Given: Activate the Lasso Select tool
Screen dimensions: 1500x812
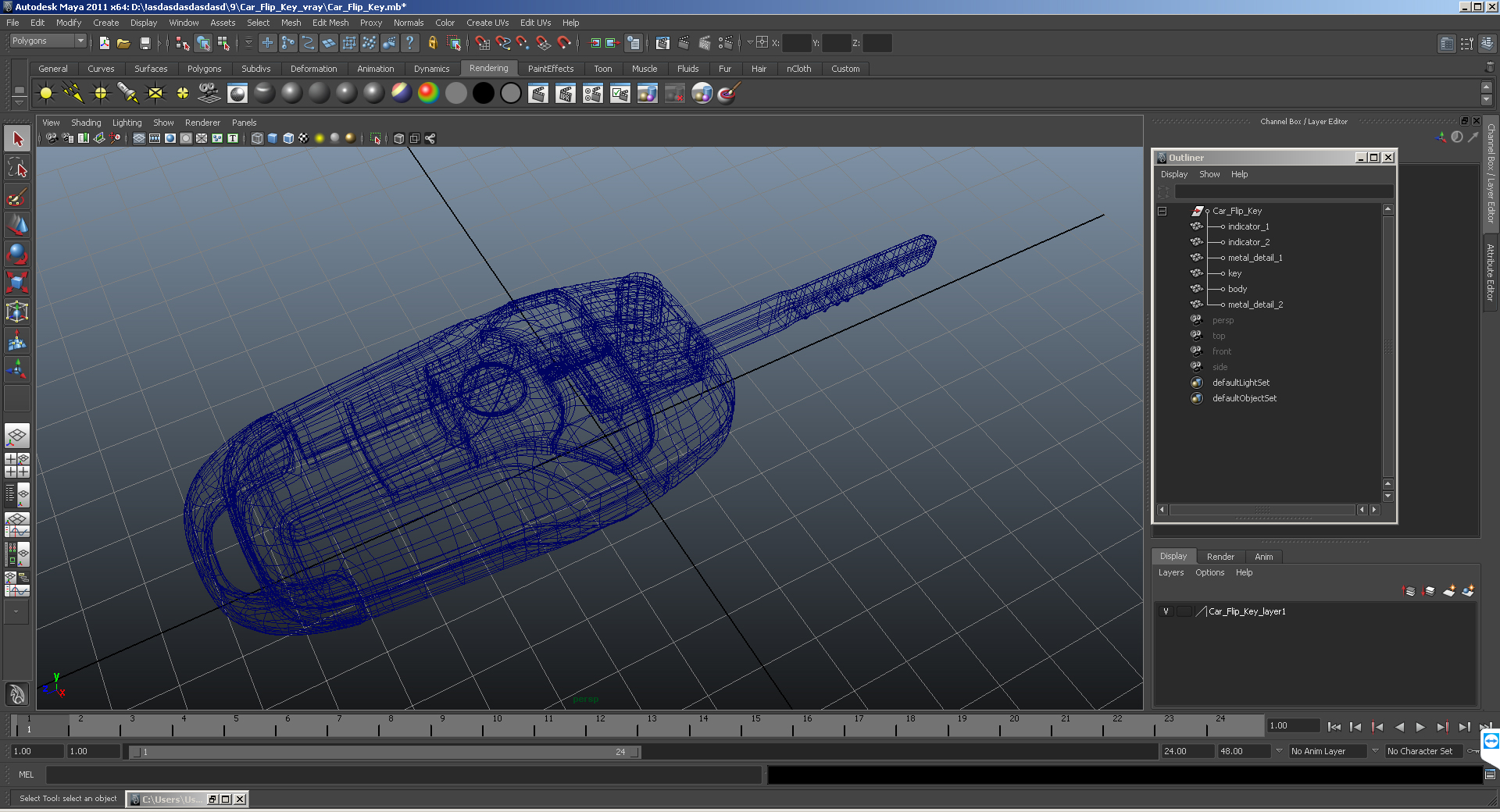Looking at the screenshot, I should tap(17, 168).
